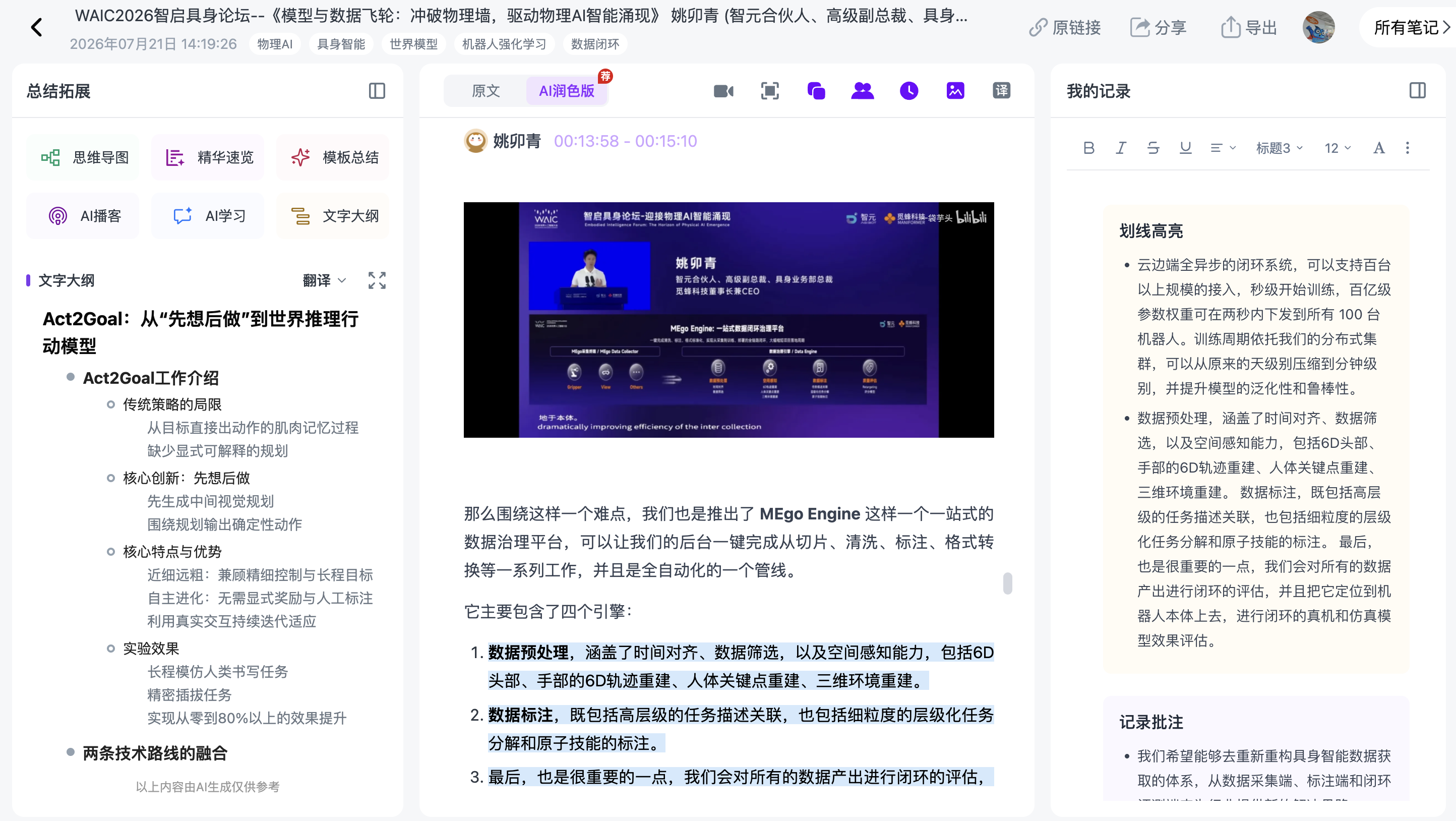The height and width of the screenshot is (821, 1456).
Task: Click speaker avatar of 姚卯青
Action: coord(476,141)
